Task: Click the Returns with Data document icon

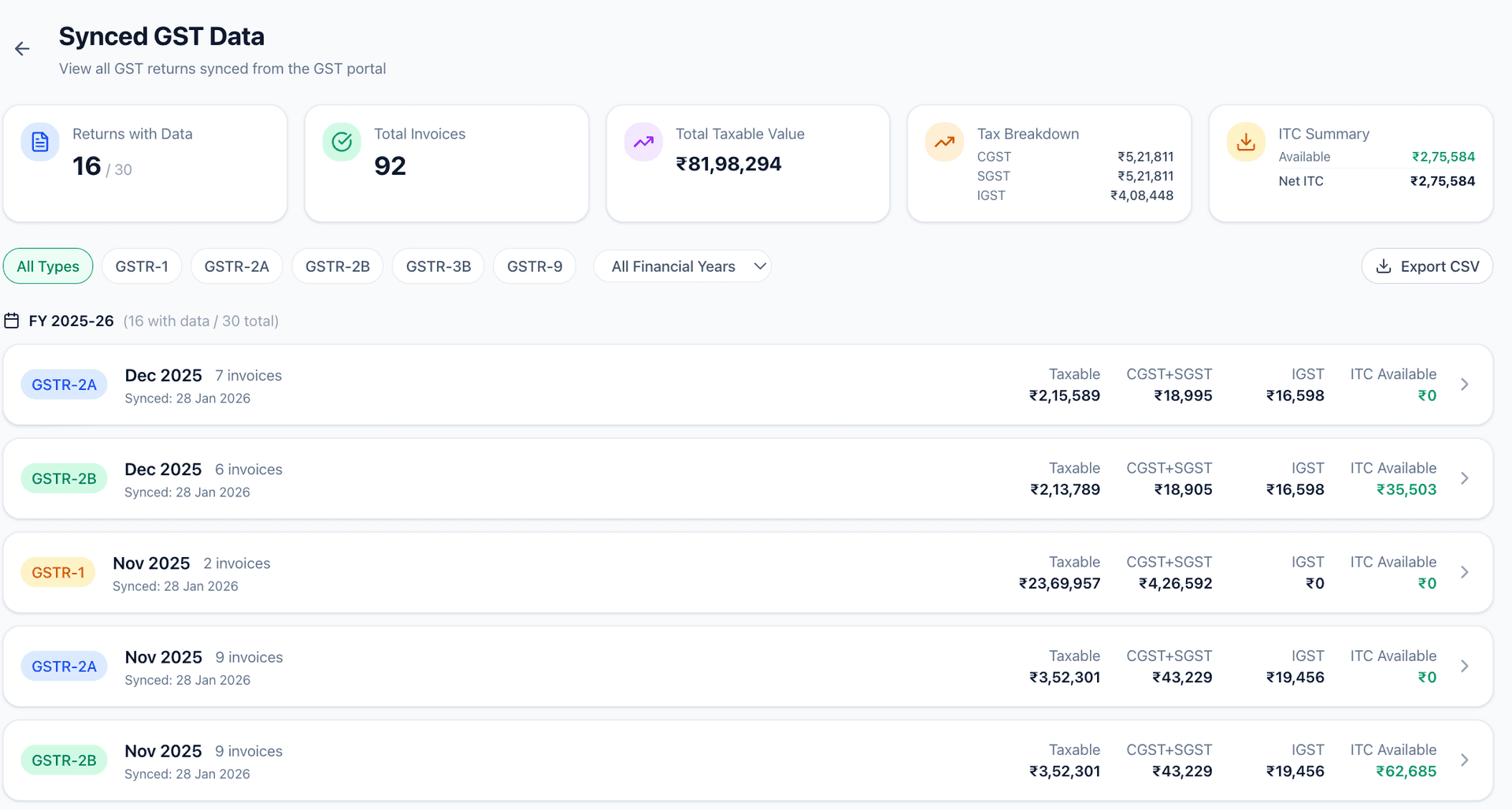Action: tap(40, 142)
